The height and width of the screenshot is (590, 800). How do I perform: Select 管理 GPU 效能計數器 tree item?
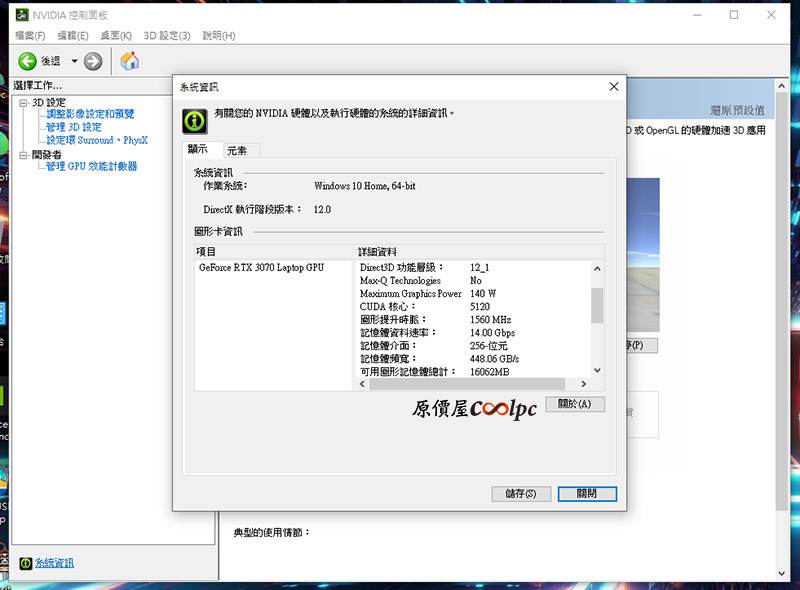tap(91, 166)
